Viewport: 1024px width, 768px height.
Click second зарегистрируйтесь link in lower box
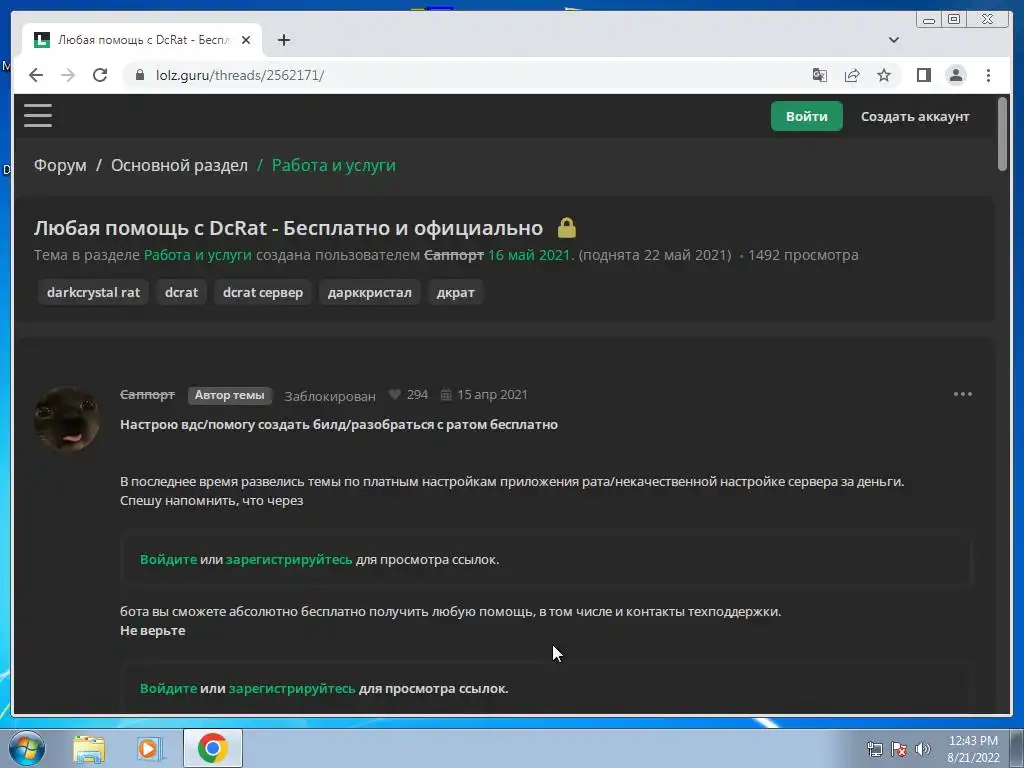292,689
